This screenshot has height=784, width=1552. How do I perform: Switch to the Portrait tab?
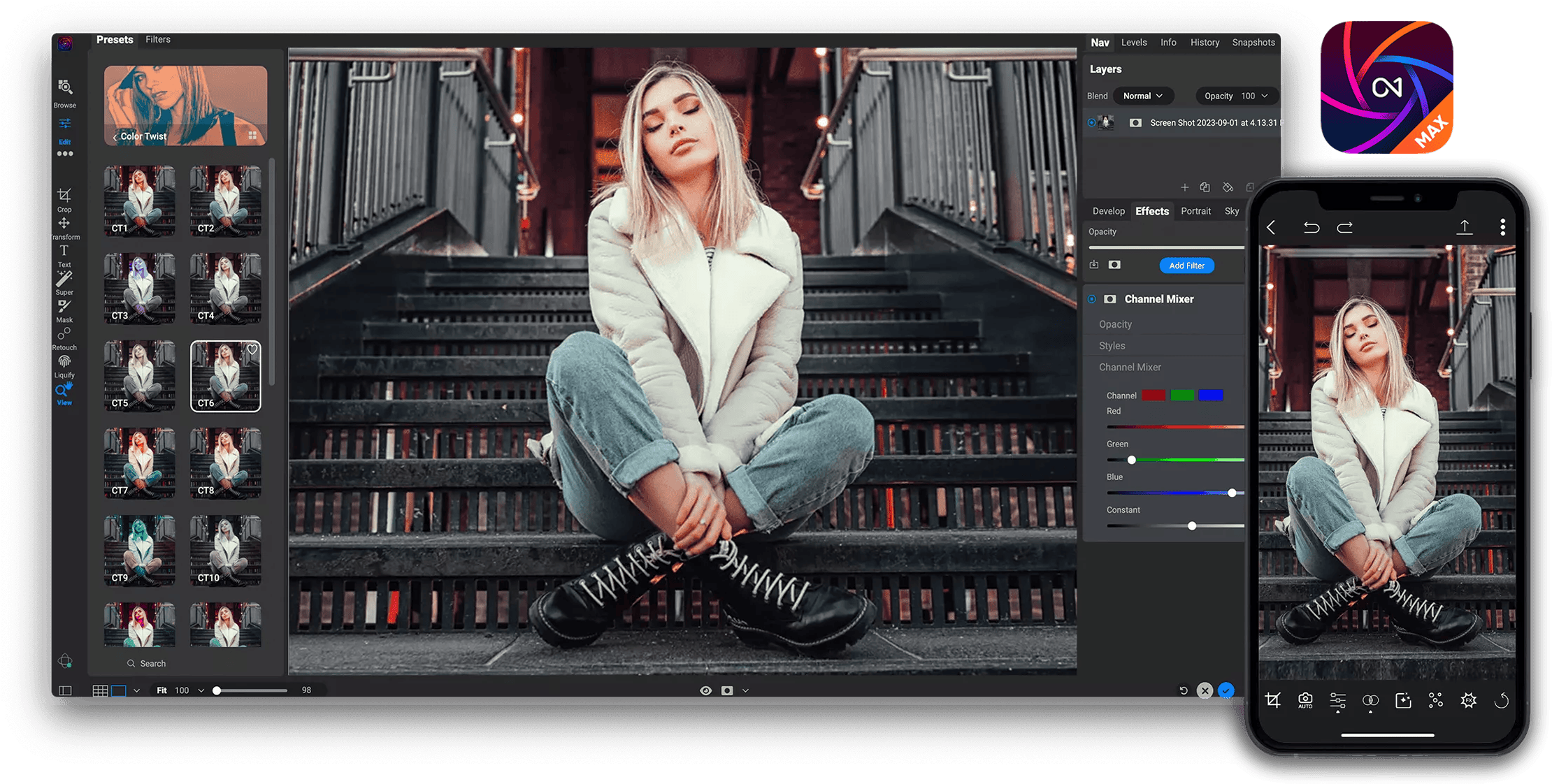[1195, 211]
